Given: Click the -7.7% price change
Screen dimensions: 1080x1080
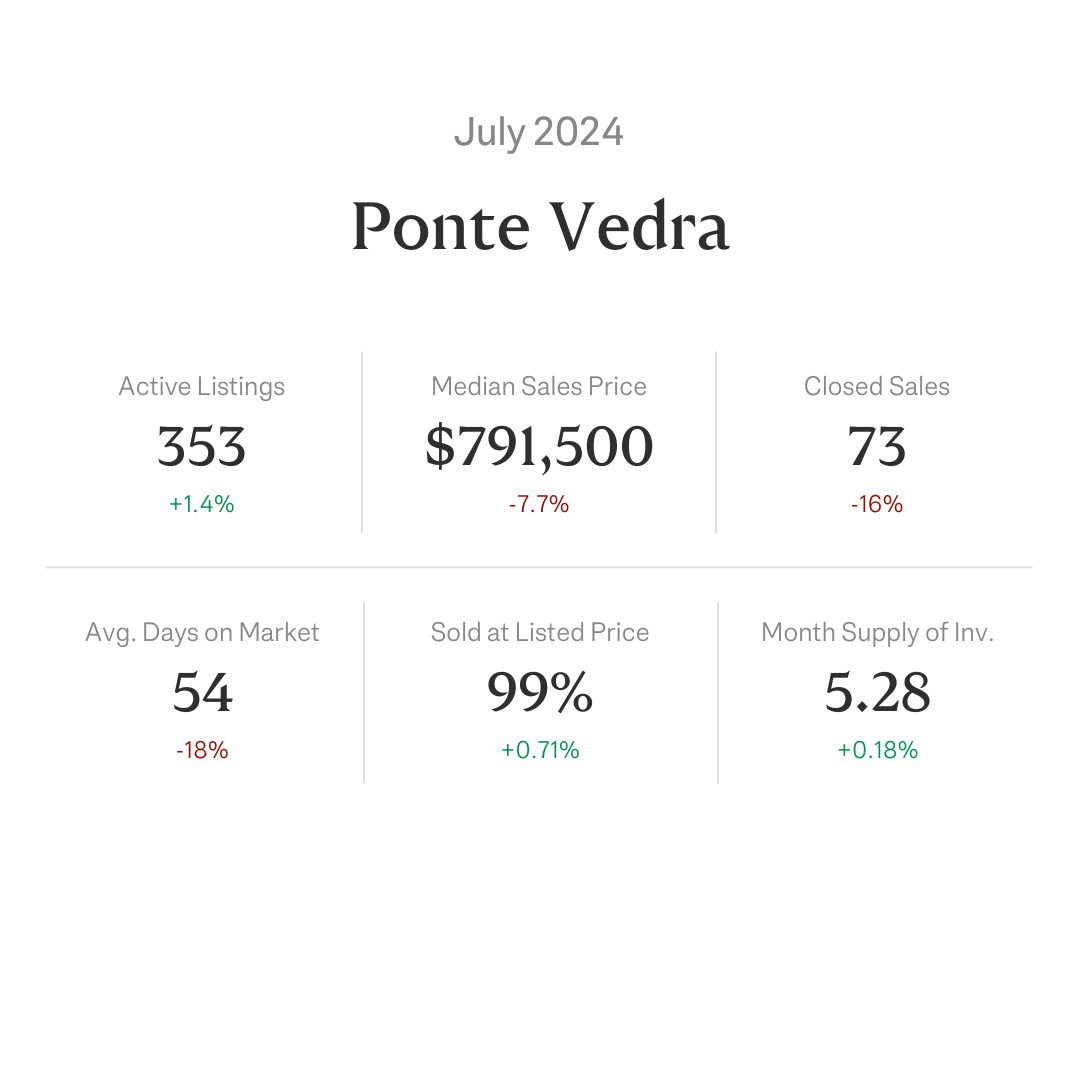Looking at the screenshot, I should 539,504.
